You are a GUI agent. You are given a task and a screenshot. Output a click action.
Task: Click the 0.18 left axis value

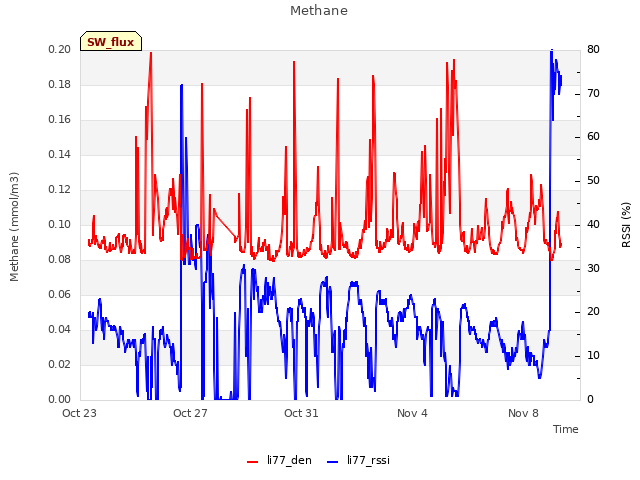60,85
